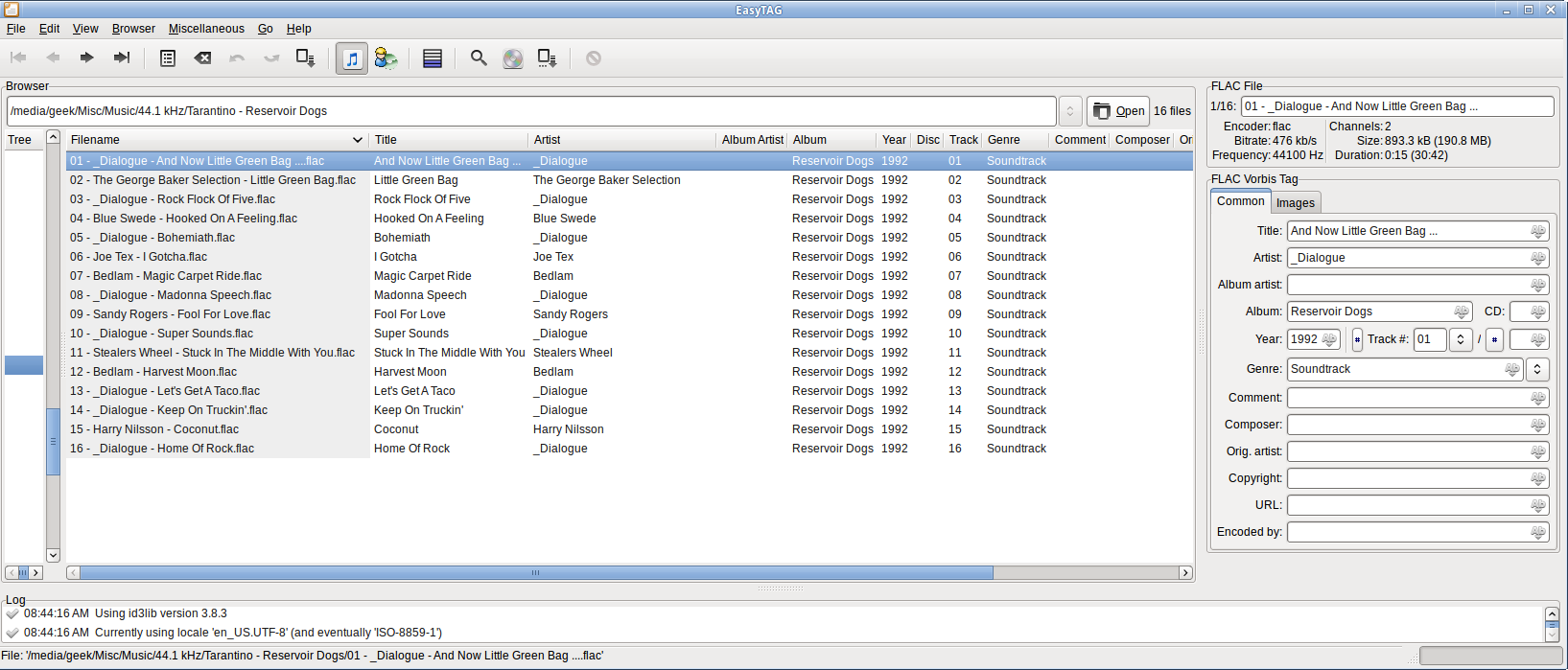Open the CD database search disc icon
This screenshot has height=670, width=1568.
point(513,58)
